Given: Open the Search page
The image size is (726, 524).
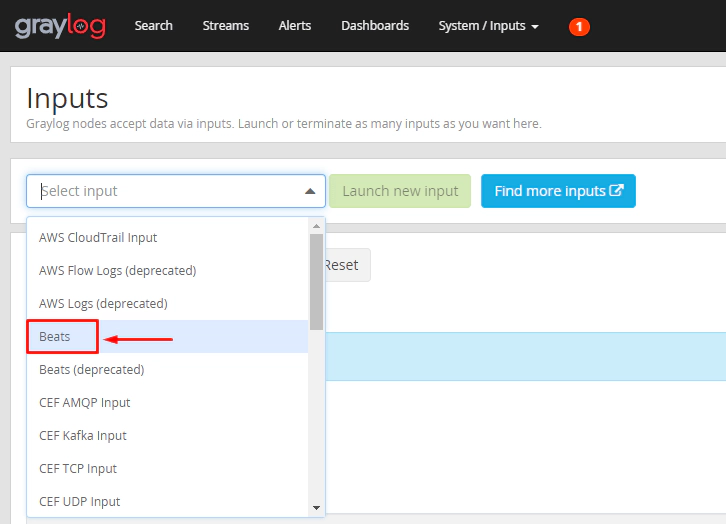Looking at the screenshot, I should click(154, 26).
